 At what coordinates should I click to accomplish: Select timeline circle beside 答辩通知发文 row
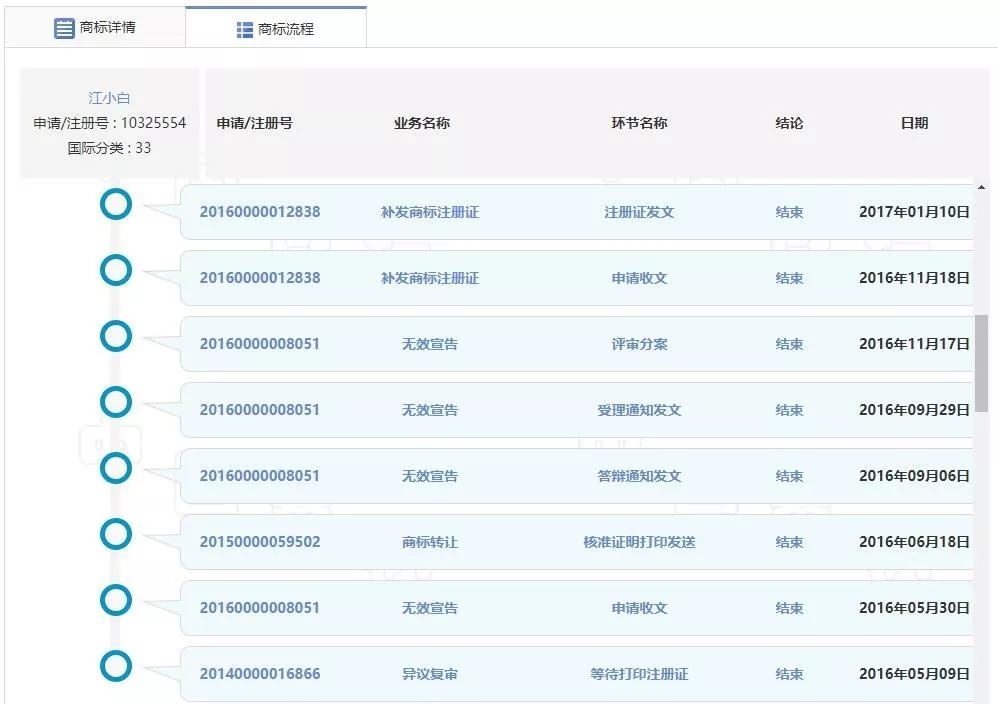click(116, 468)
